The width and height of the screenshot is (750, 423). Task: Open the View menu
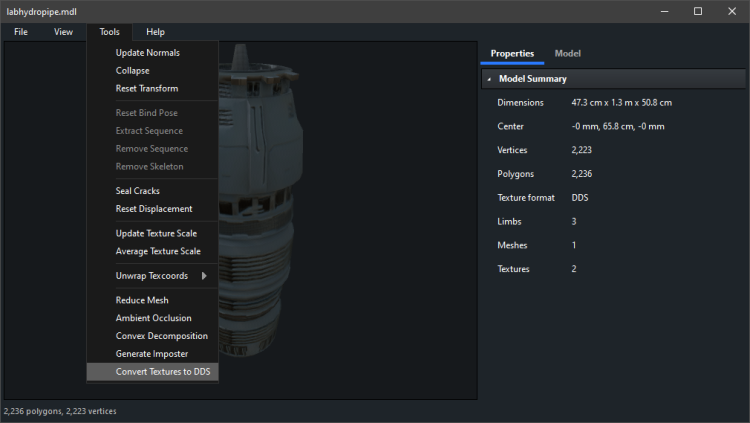[63, 32]
